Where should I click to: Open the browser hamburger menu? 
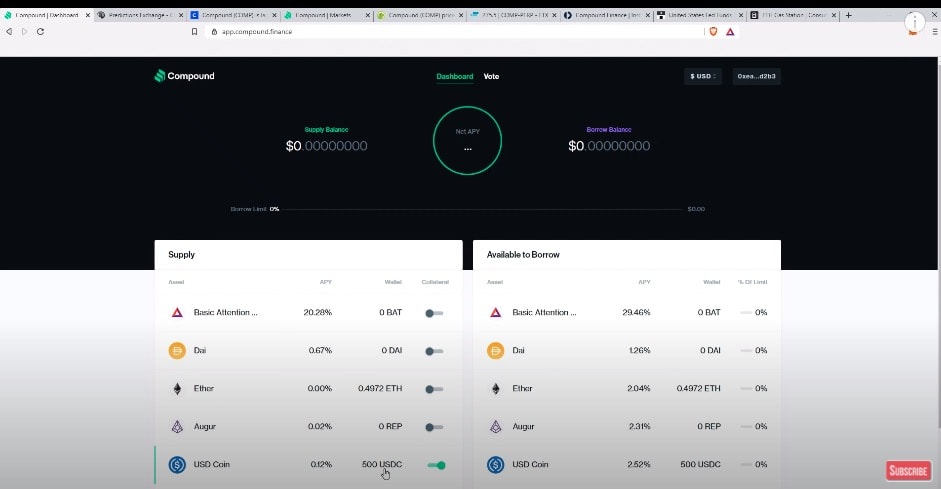(934, 31)
